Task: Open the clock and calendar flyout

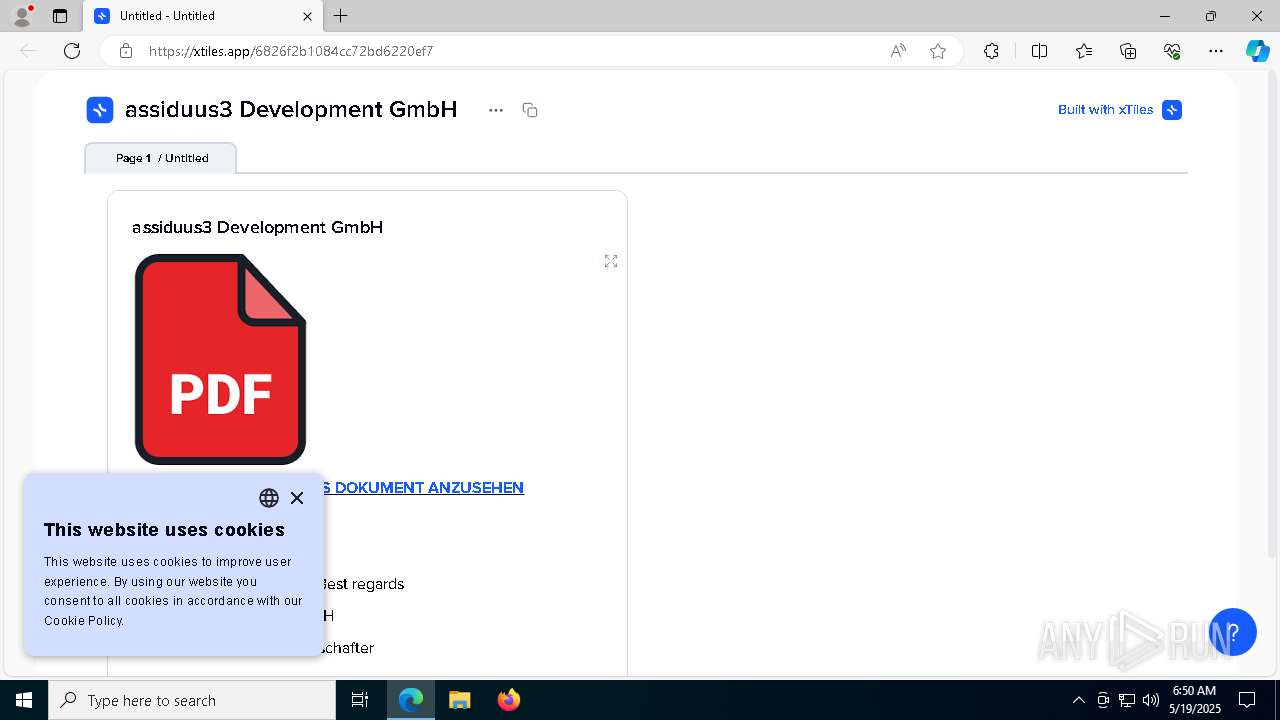Action: point(1194,700)
